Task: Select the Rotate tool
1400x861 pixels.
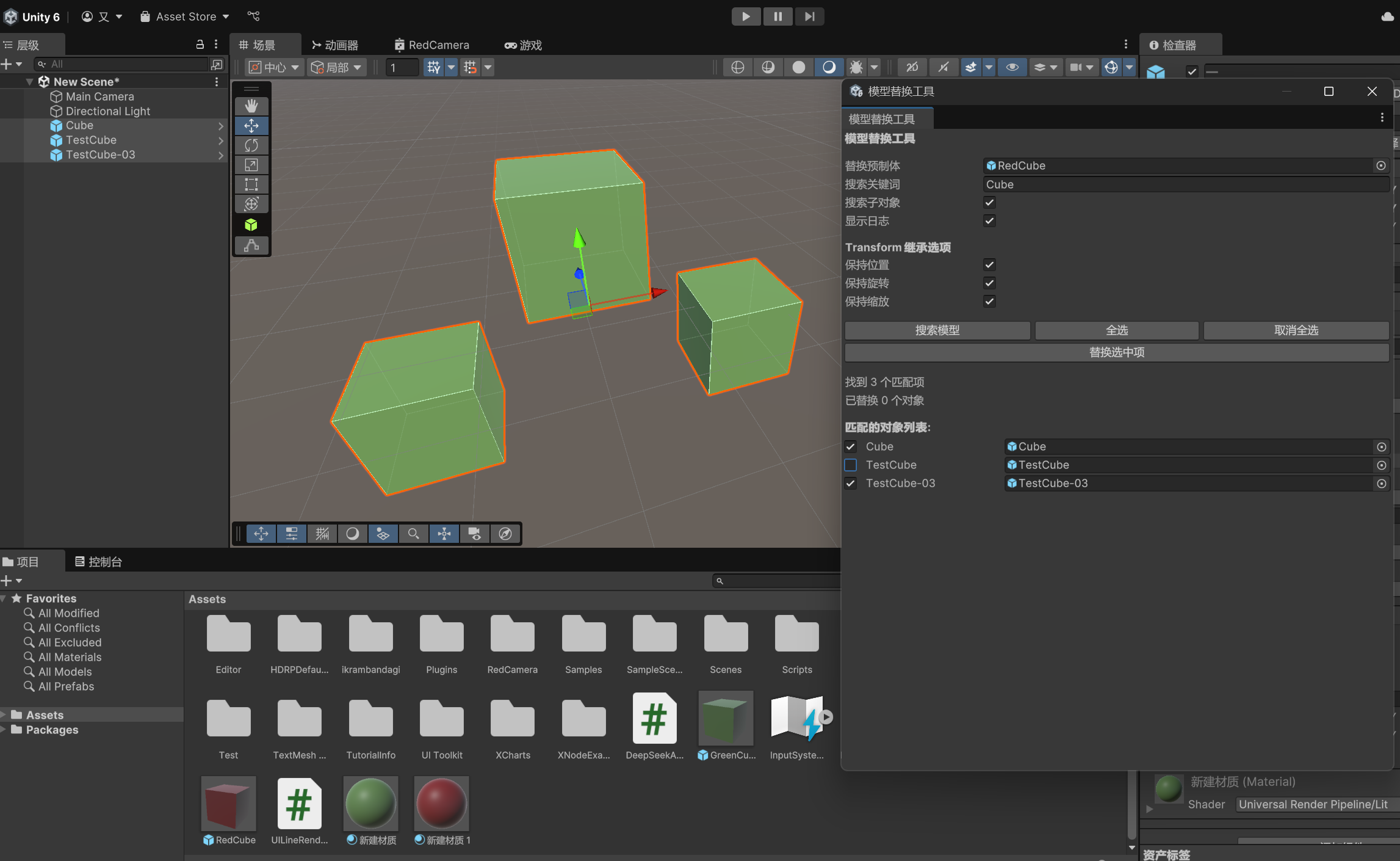Action: pos(251,145)
